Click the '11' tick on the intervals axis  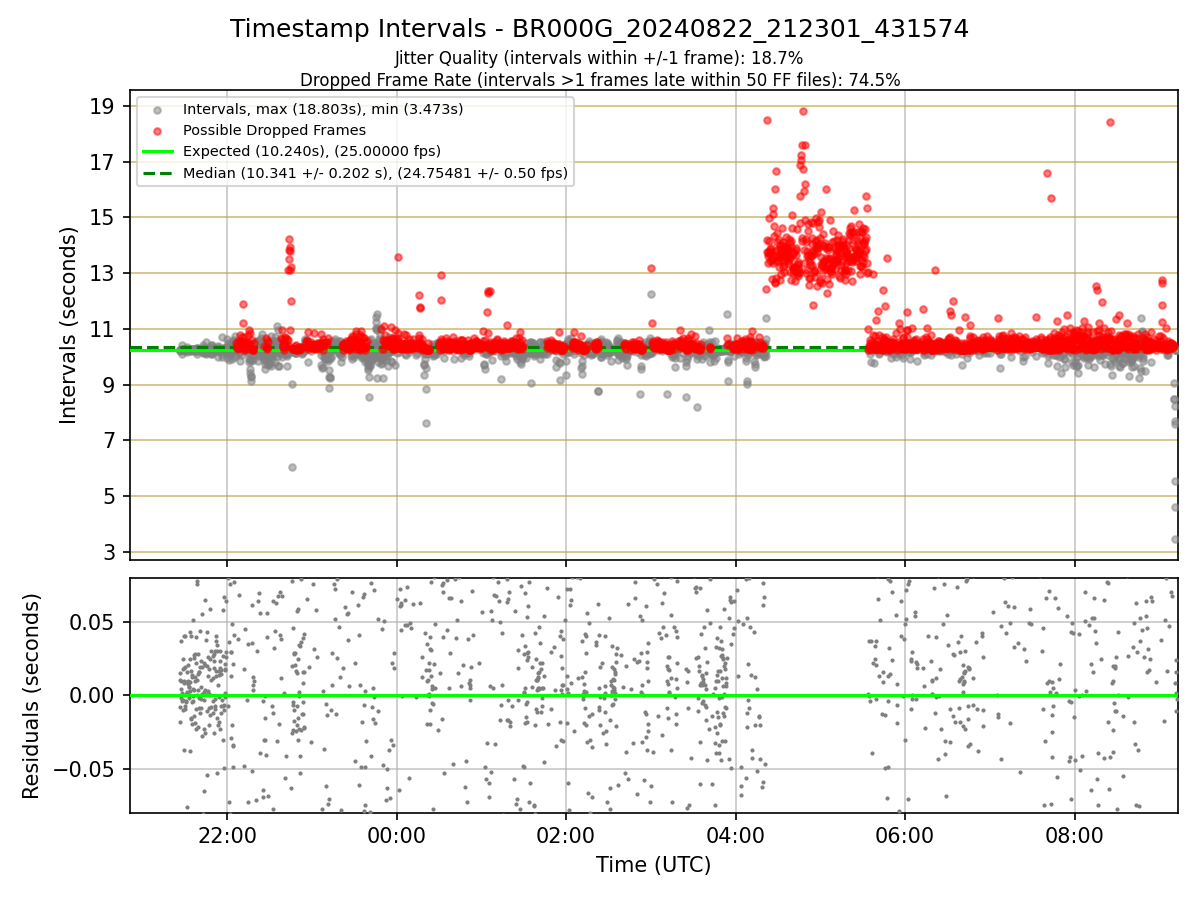pyautogui.click(x=104, y=329)
